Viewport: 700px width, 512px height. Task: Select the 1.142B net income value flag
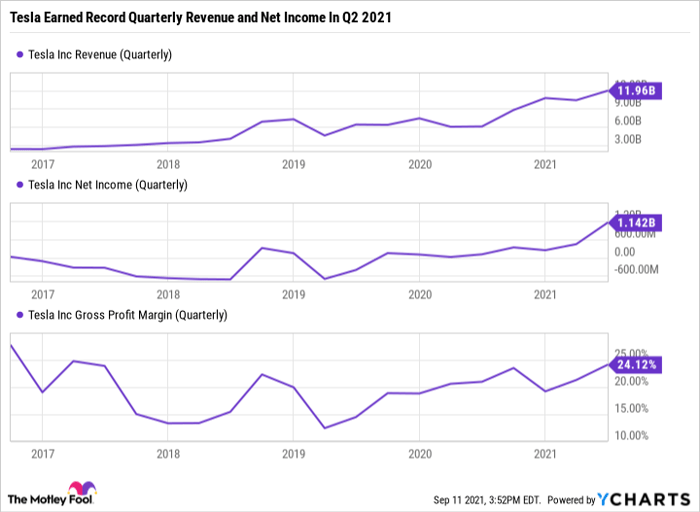(636, 223)
